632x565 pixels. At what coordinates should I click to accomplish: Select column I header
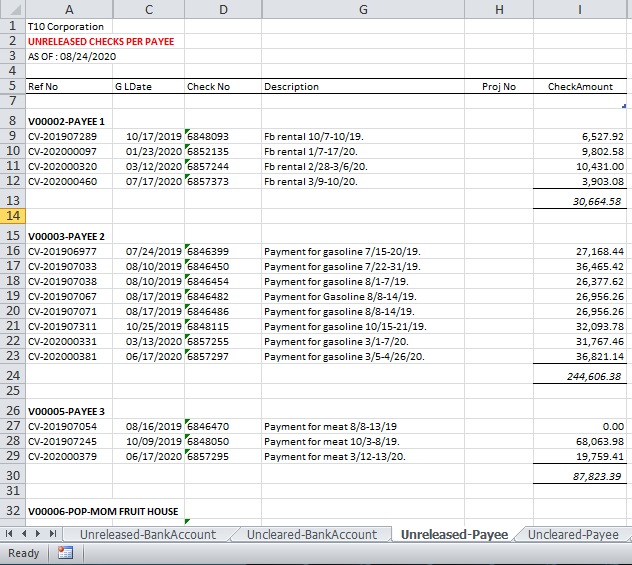[x=580, y=9]
